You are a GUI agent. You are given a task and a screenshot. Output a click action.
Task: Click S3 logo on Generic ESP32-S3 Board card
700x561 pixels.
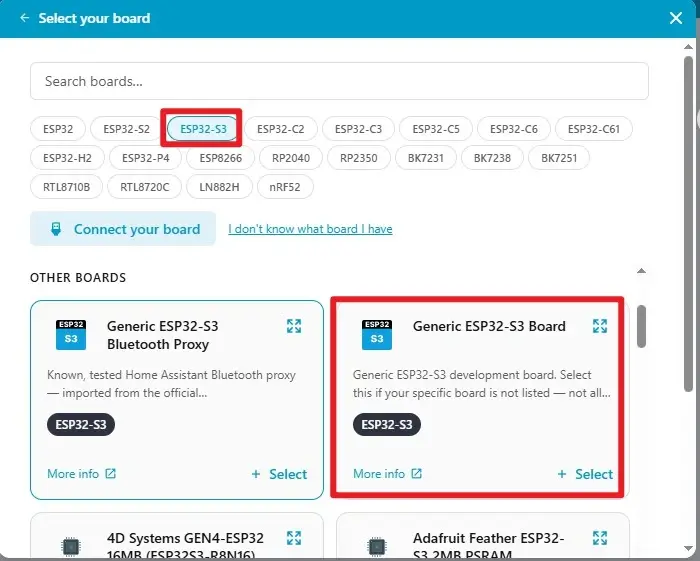tap(377, 335)
